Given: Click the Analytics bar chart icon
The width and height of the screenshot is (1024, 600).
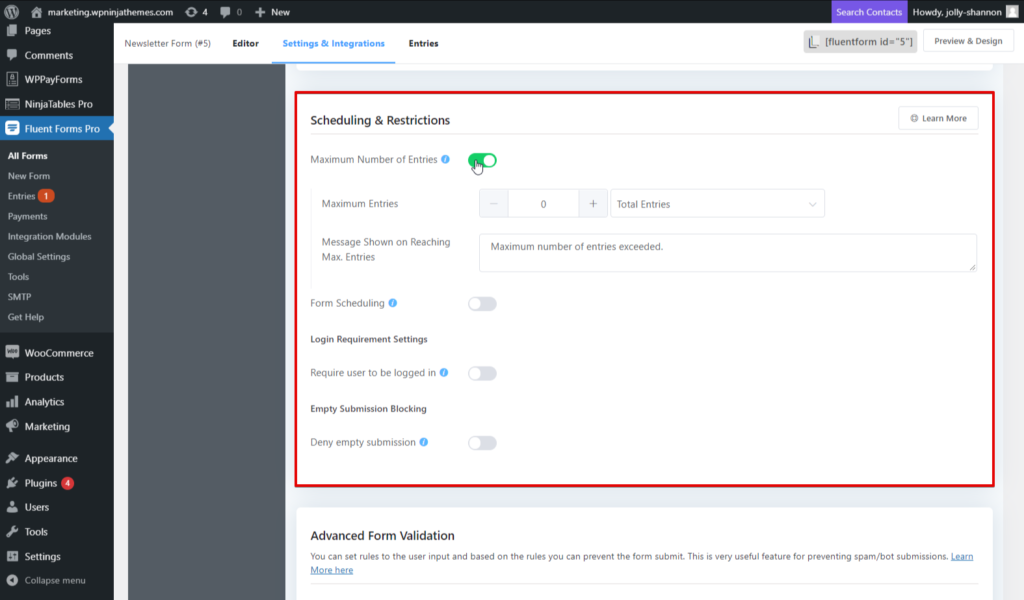Looking at the screenshot, I should click(x=12, y=402).
